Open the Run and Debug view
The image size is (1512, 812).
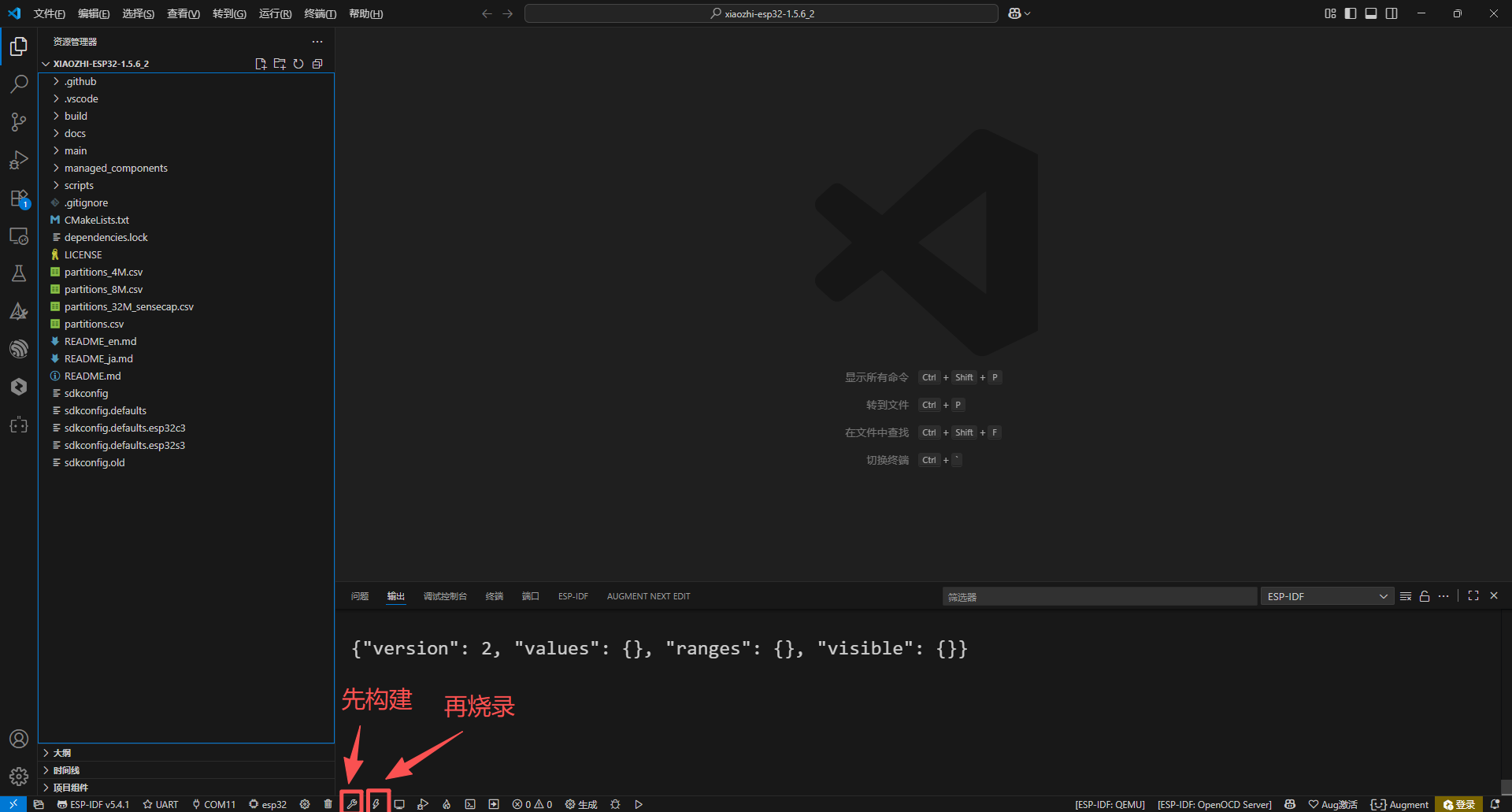(x=19, y=160)
